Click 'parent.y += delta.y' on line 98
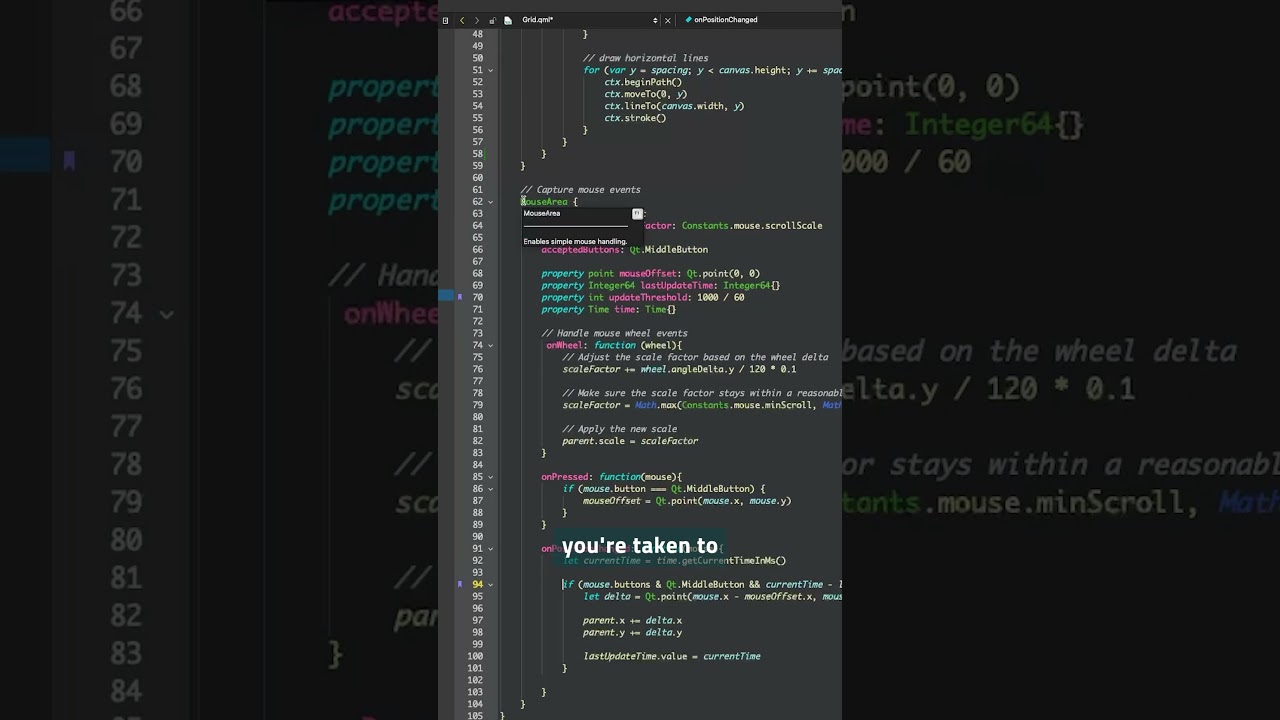 point(632,632)
